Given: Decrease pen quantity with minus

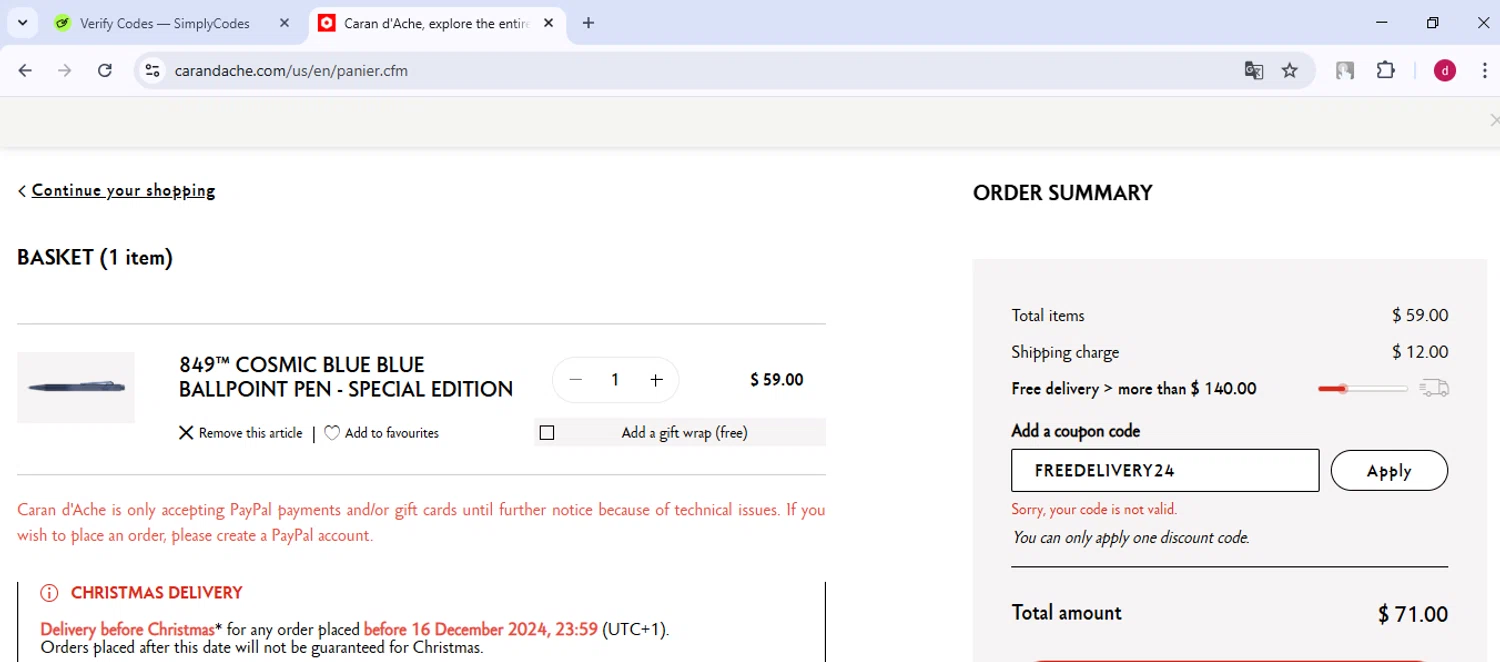Looking at the screenshot, I should [x=575, y=380].
